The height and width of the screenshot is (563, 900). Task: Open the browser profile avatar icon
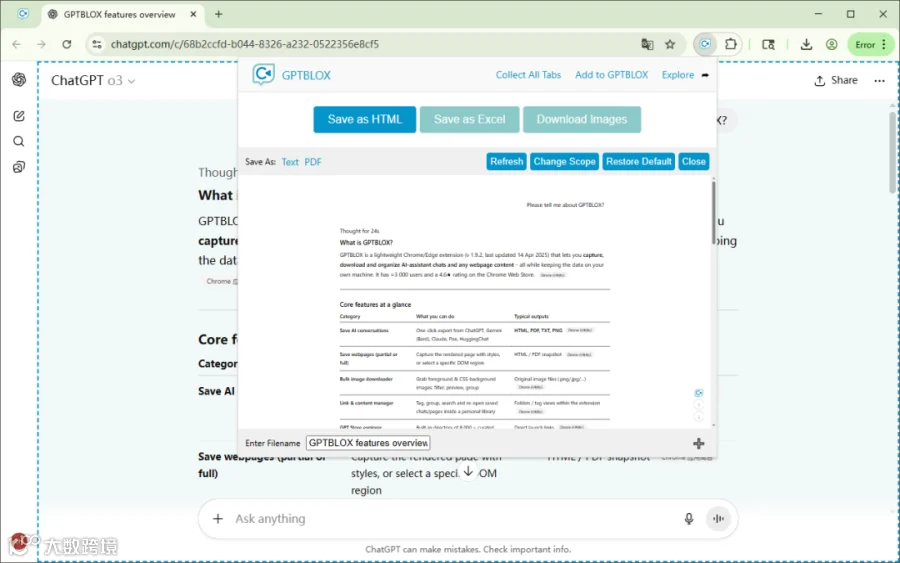[x=831, y=44]
